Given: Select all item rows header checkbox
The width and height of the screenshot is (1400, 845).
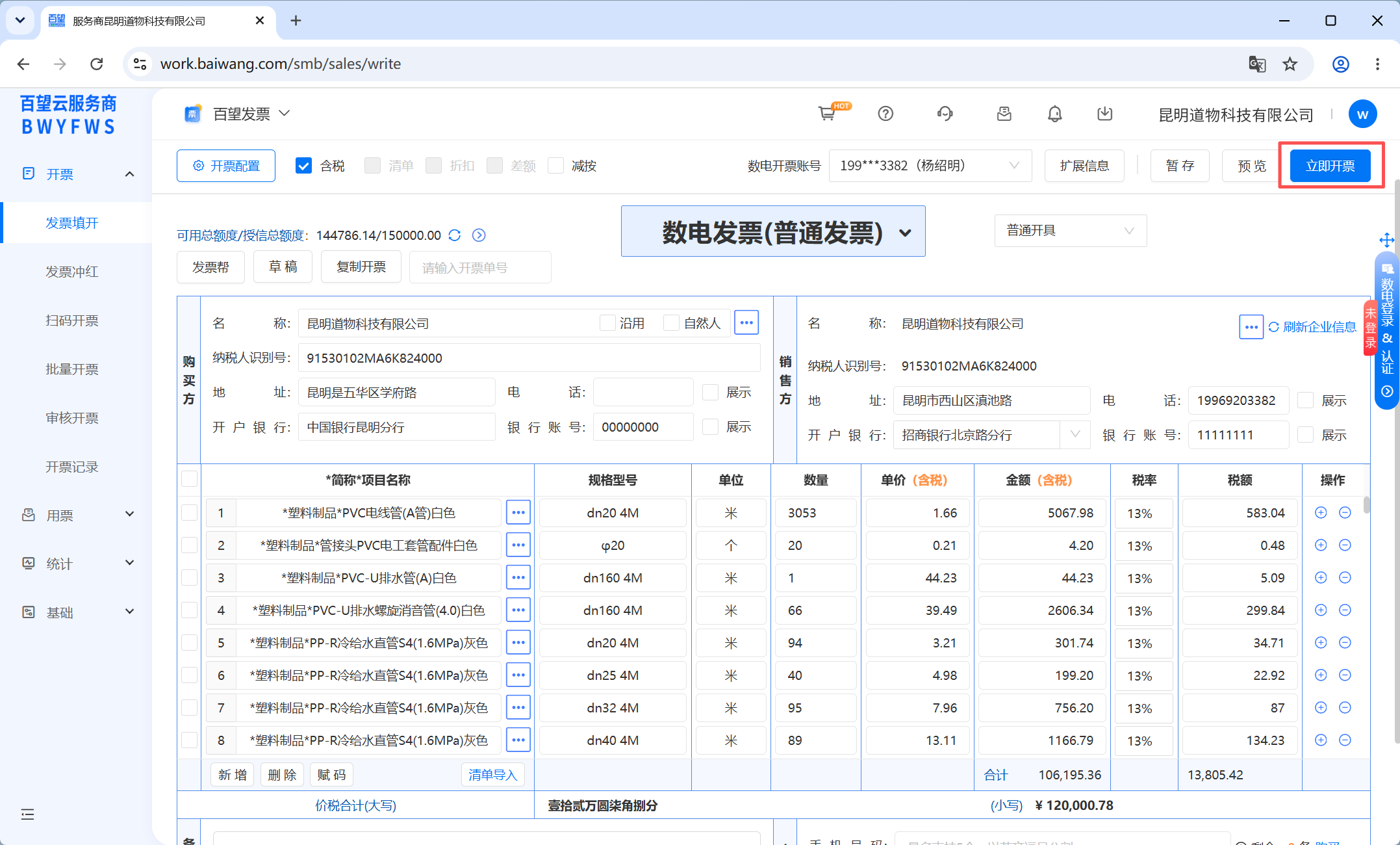Looking at the screenshot, I should click(189, 479).
